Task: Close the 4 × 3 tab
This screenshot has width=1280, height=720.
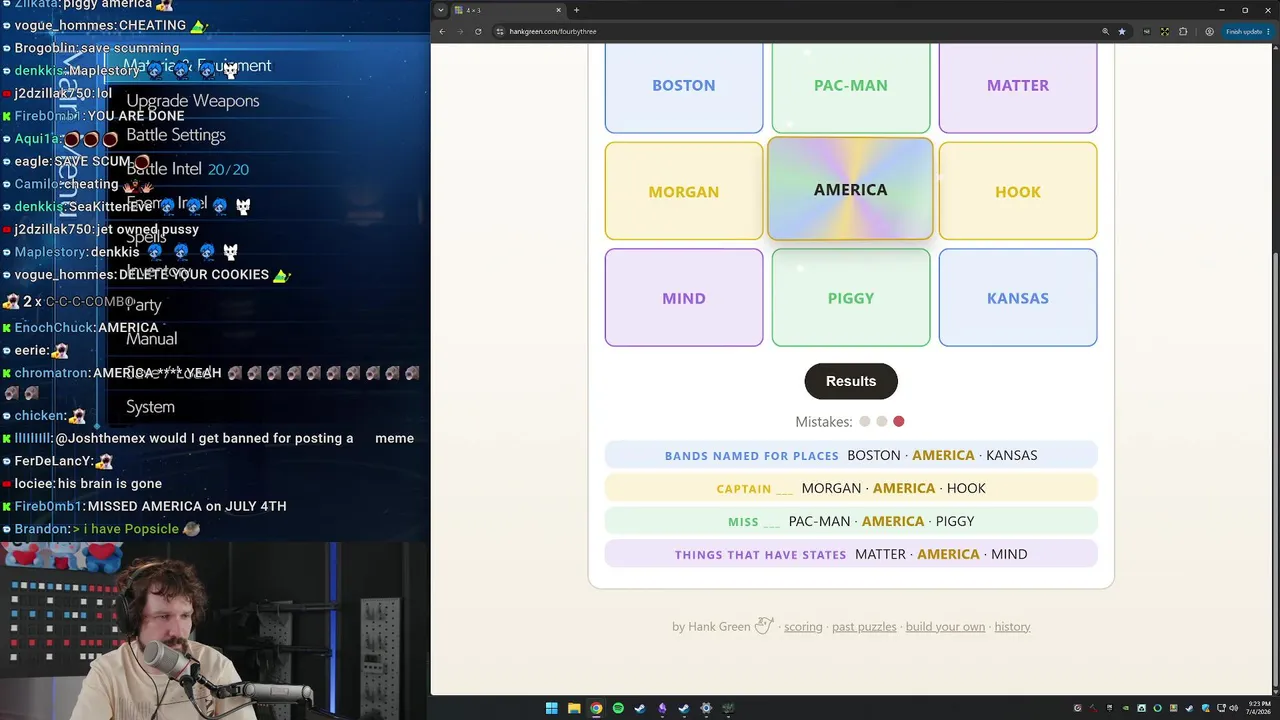Action: tap(558, 10)
